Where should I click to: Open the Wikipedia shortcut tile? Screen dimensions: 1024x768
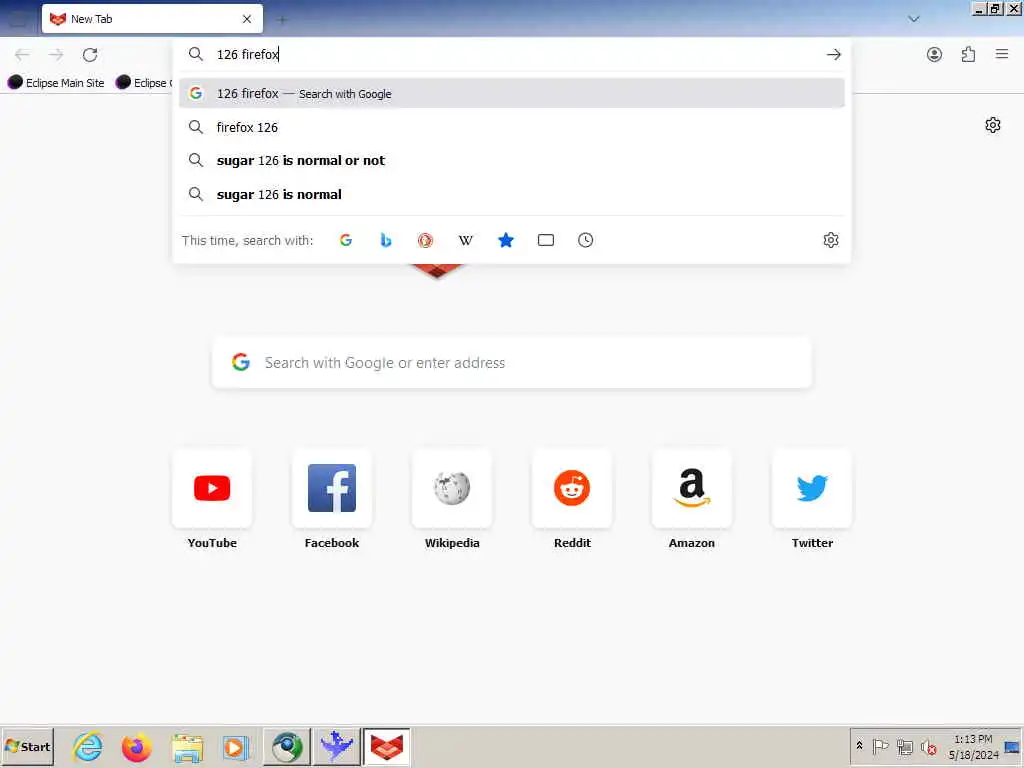pyautogui.click(x=452, y=488)
